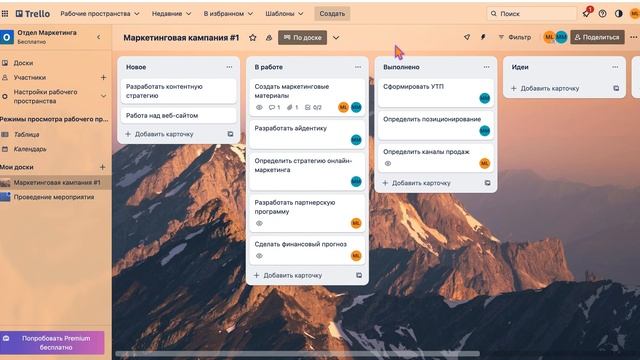This screenshot has width=640, height=360.
Task: Open card Разработать контентную стратегию
Action: pyautogui.click(x=178, y=91)
